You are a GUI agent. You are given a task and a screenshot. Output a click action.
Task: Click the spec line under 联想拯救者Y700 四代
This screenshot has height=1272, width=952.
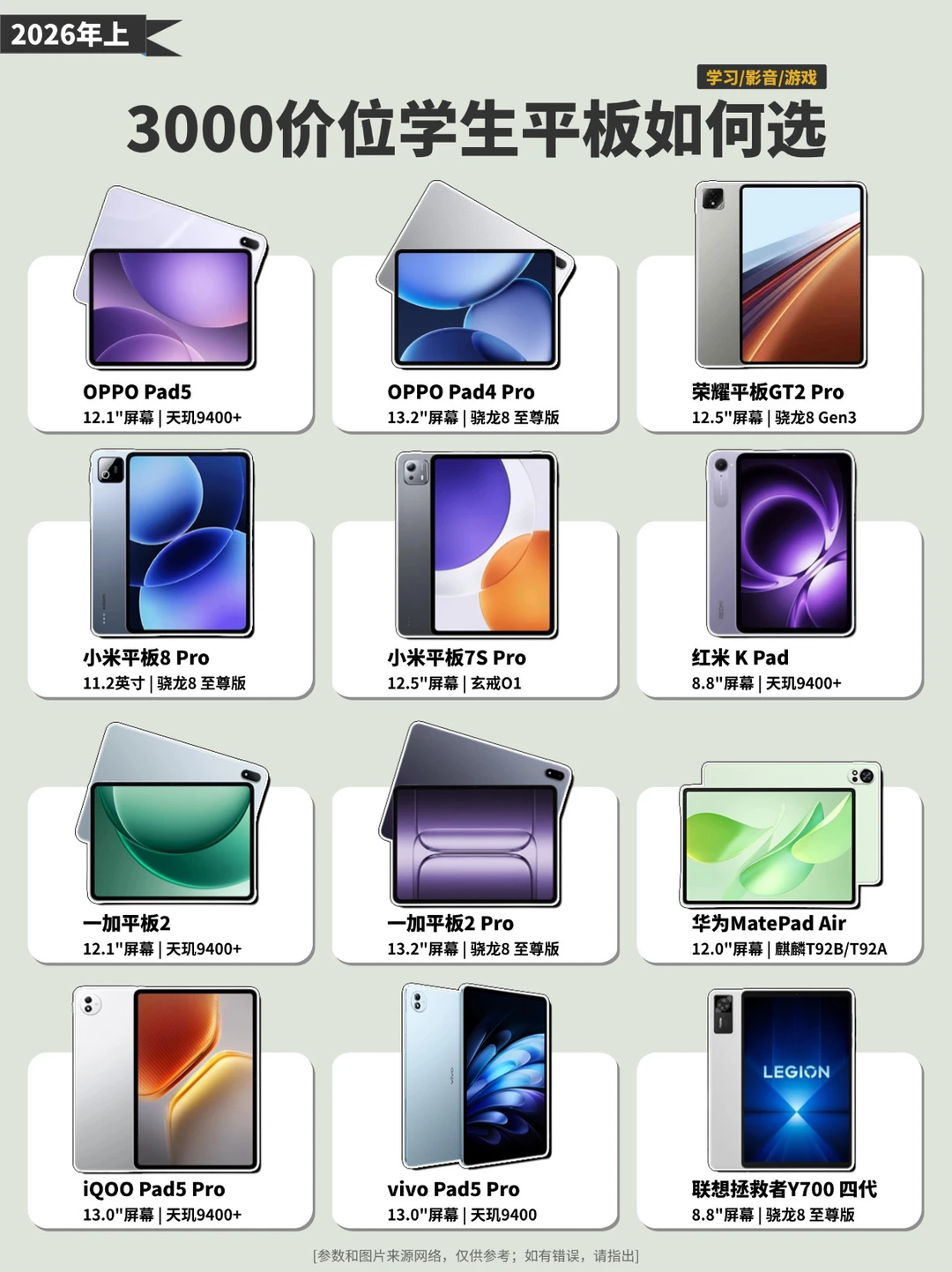(x=773, y=1215)
